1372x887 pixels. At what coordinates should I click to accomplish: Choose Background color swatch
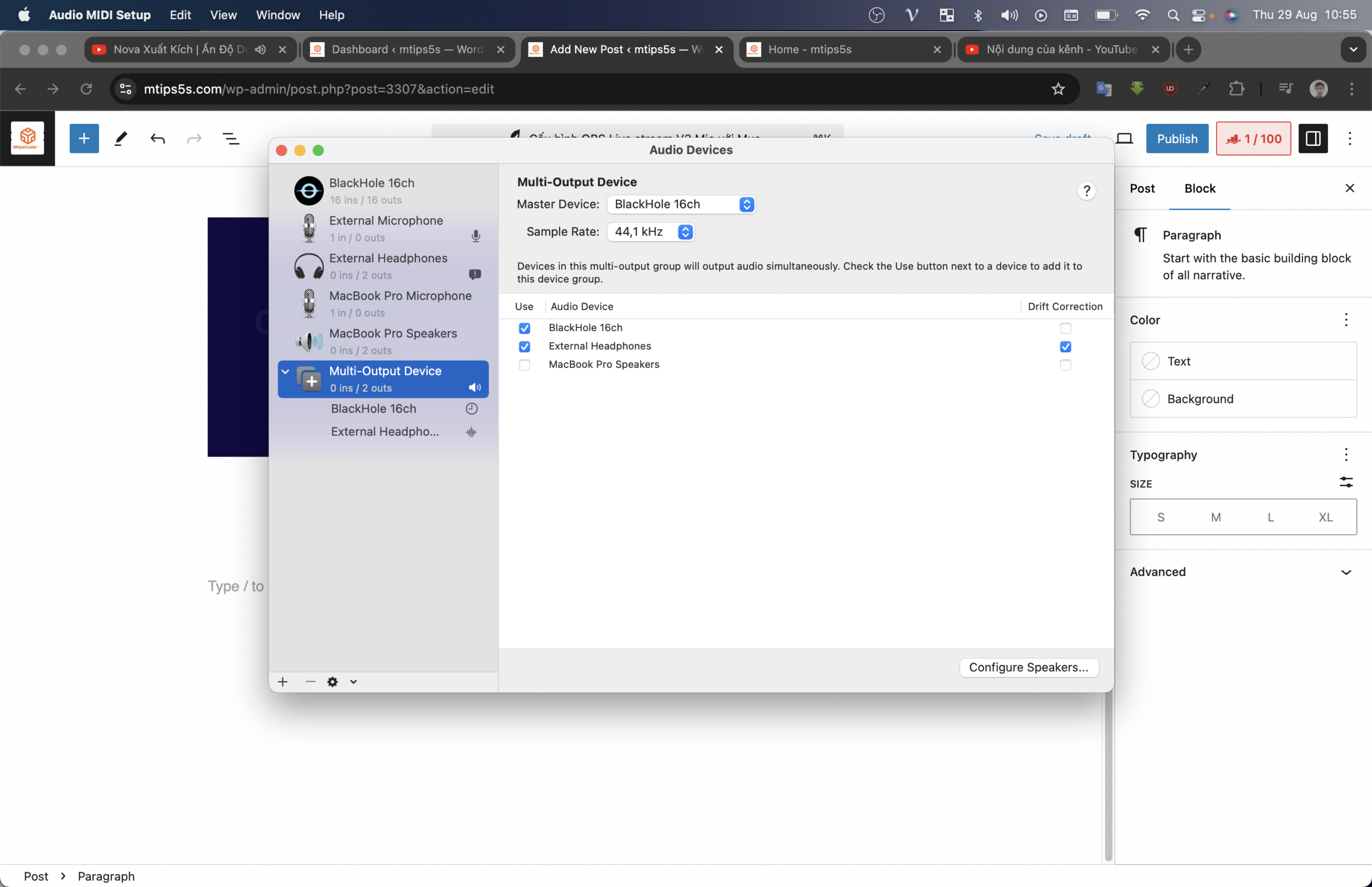coord(1243,399)
